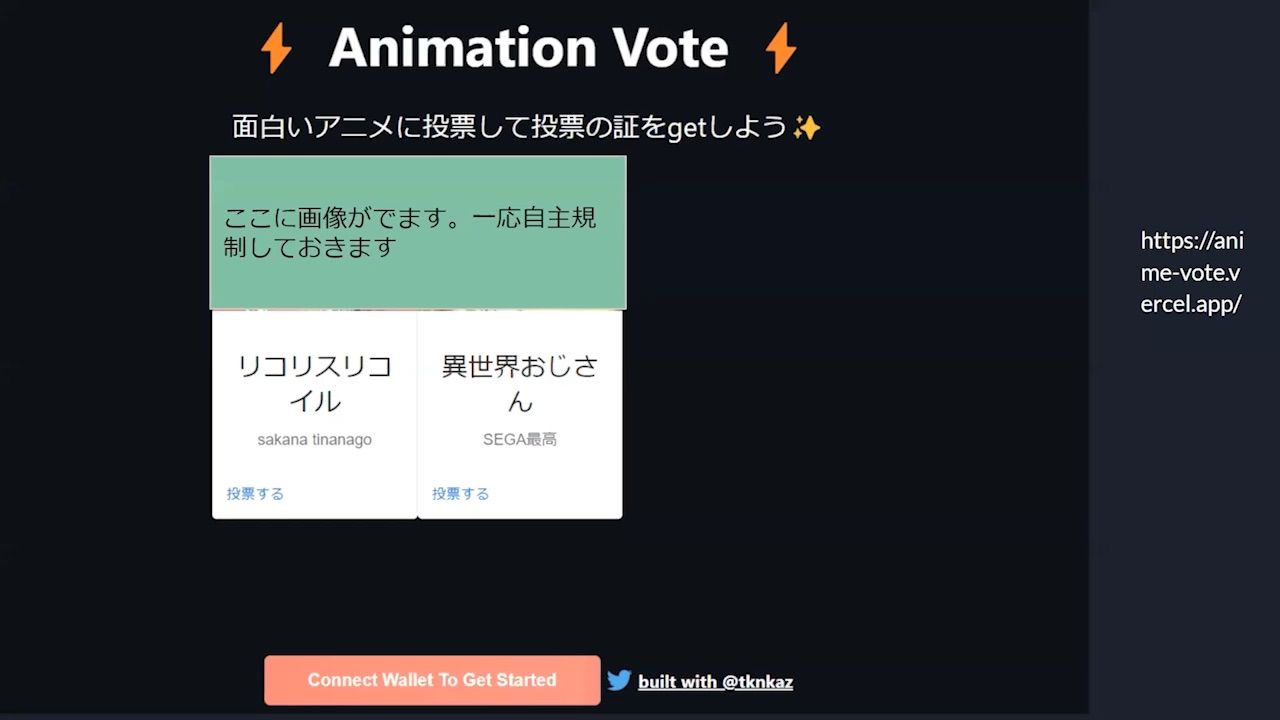
Task: Select the 異世界おじさん card title
Action: 520,383
